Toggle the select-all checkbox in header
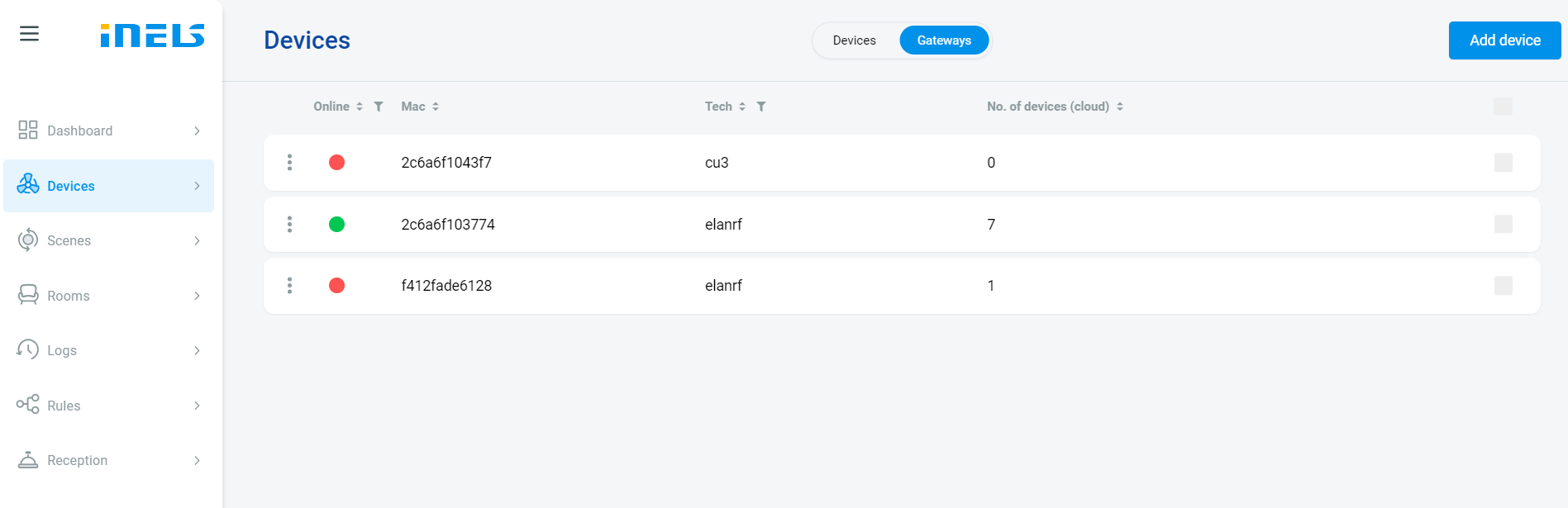The width and height of the screenshot is (1568, 508). coord(1503,107)
